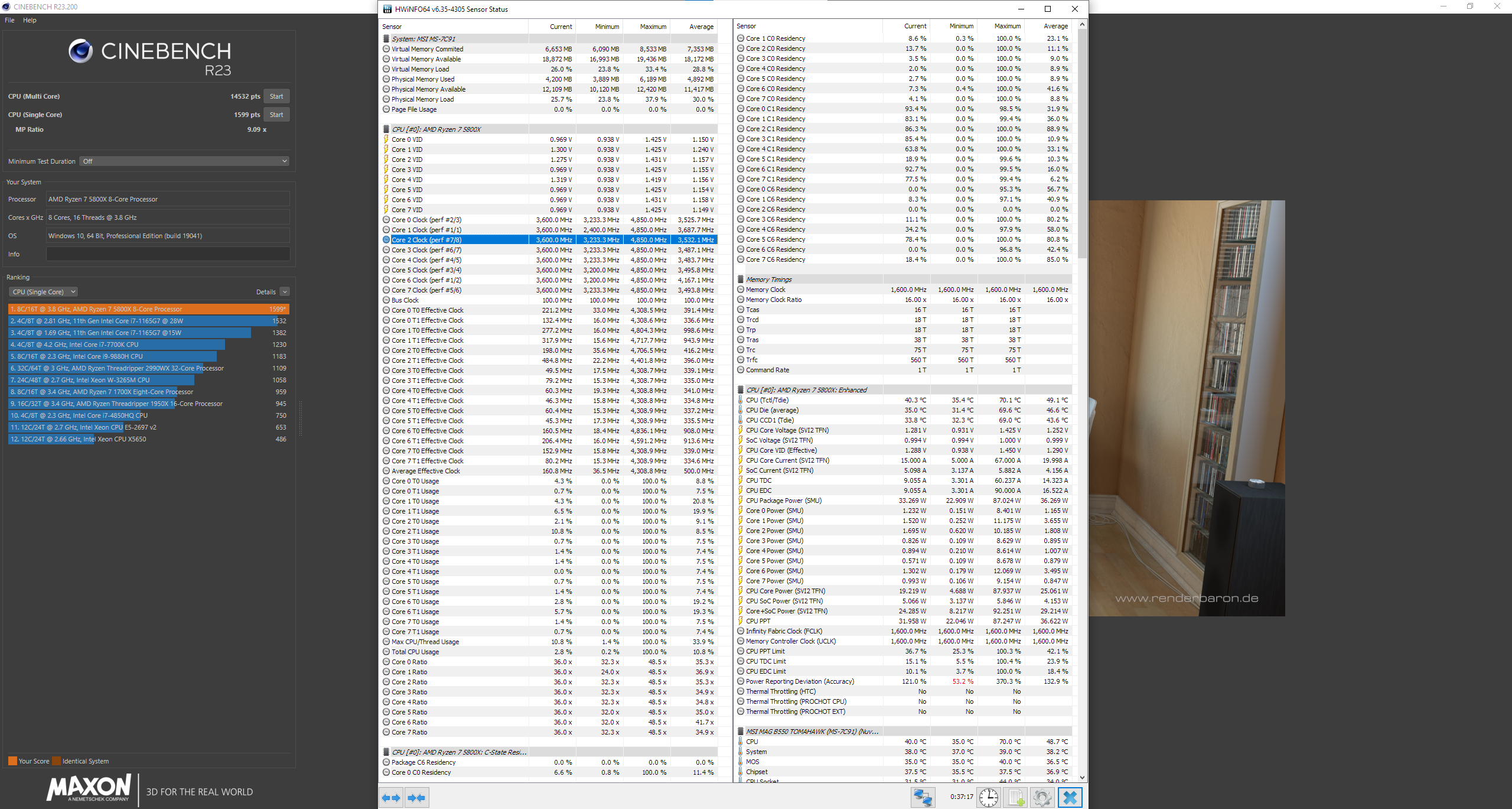Screen dimensions: 1512x809
Task: Click the Memory Timings group icon
Action: pos(741,280)
